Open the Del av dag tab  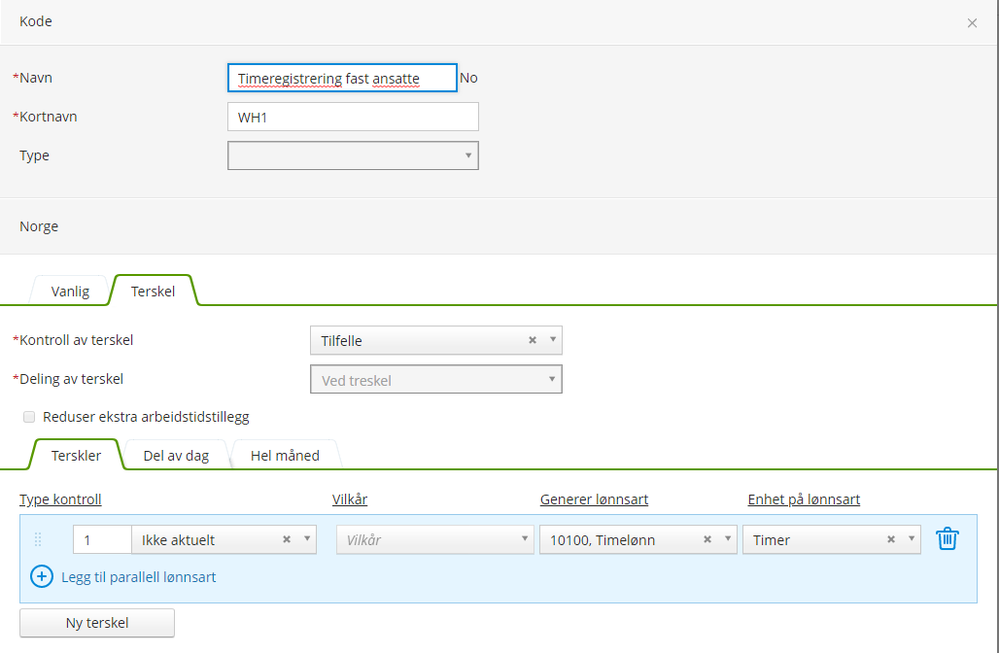pyautogui.click(x=176, y=456)
